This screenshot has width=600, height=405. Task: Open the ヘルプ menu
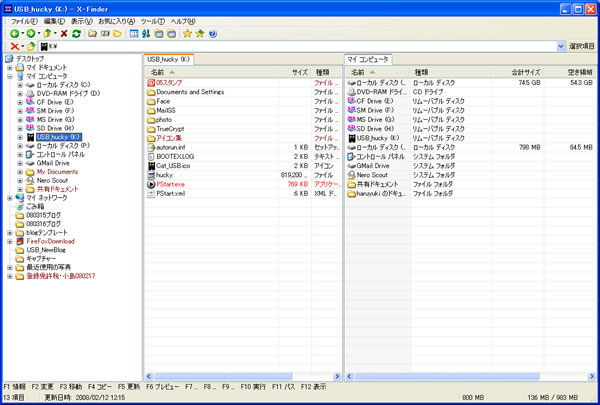183,21
